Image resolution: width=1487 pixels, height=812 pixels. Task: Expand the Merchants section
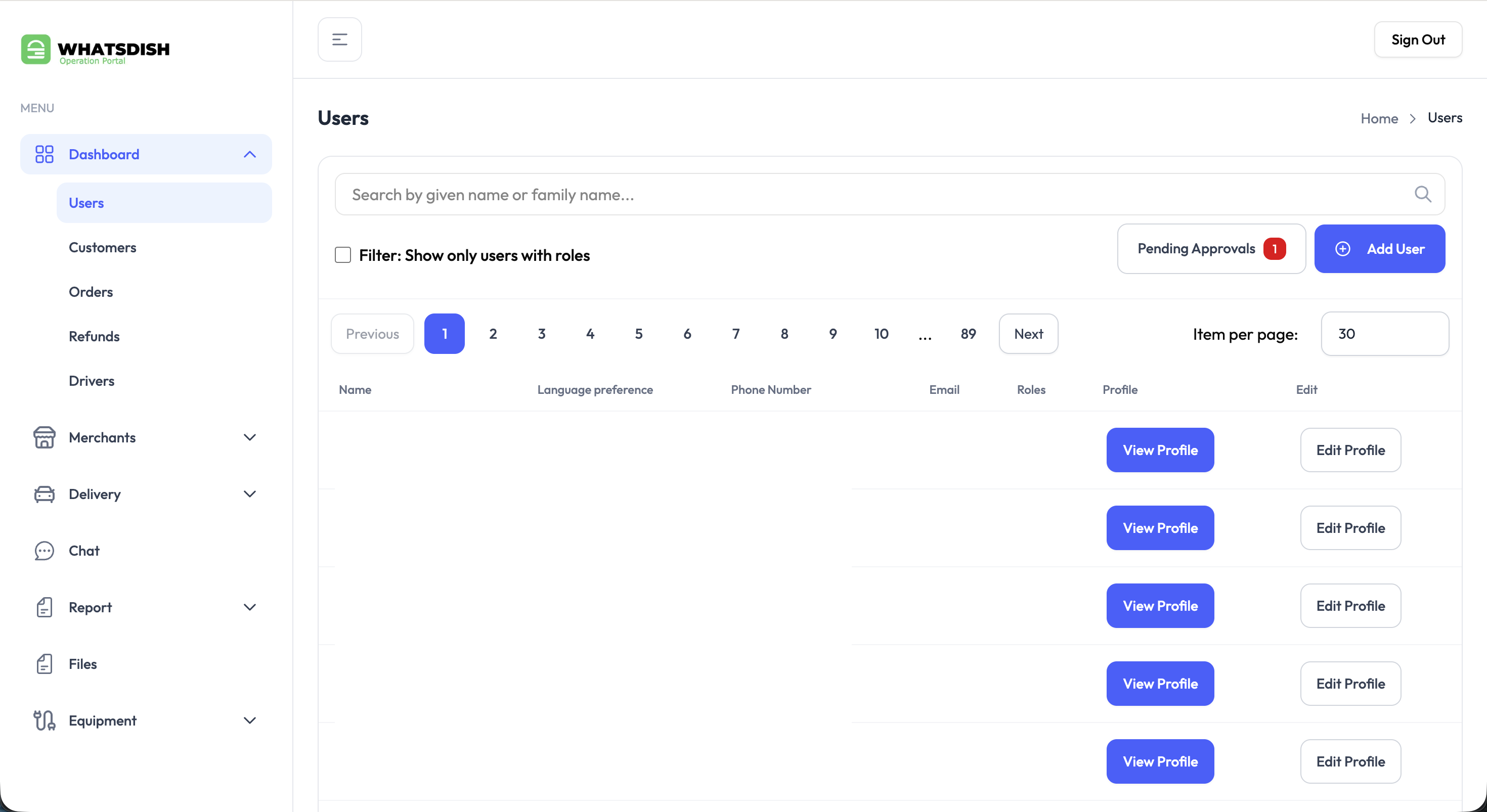click(249, 437)
